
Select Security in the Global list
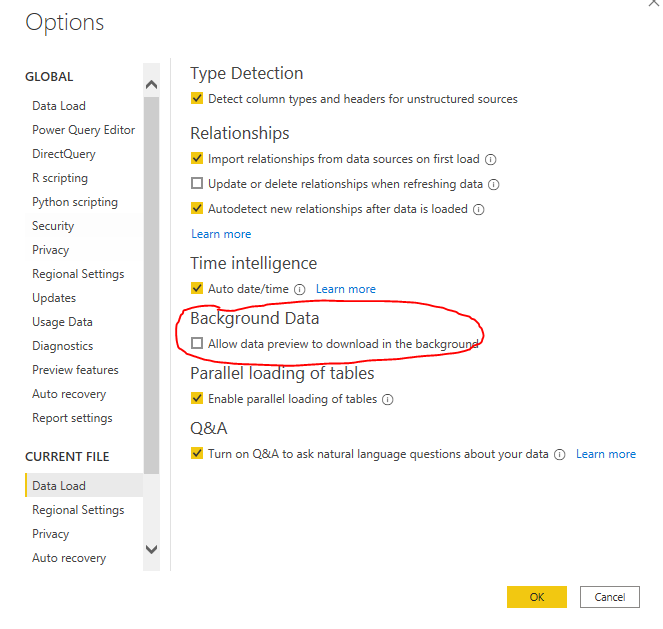53,226
